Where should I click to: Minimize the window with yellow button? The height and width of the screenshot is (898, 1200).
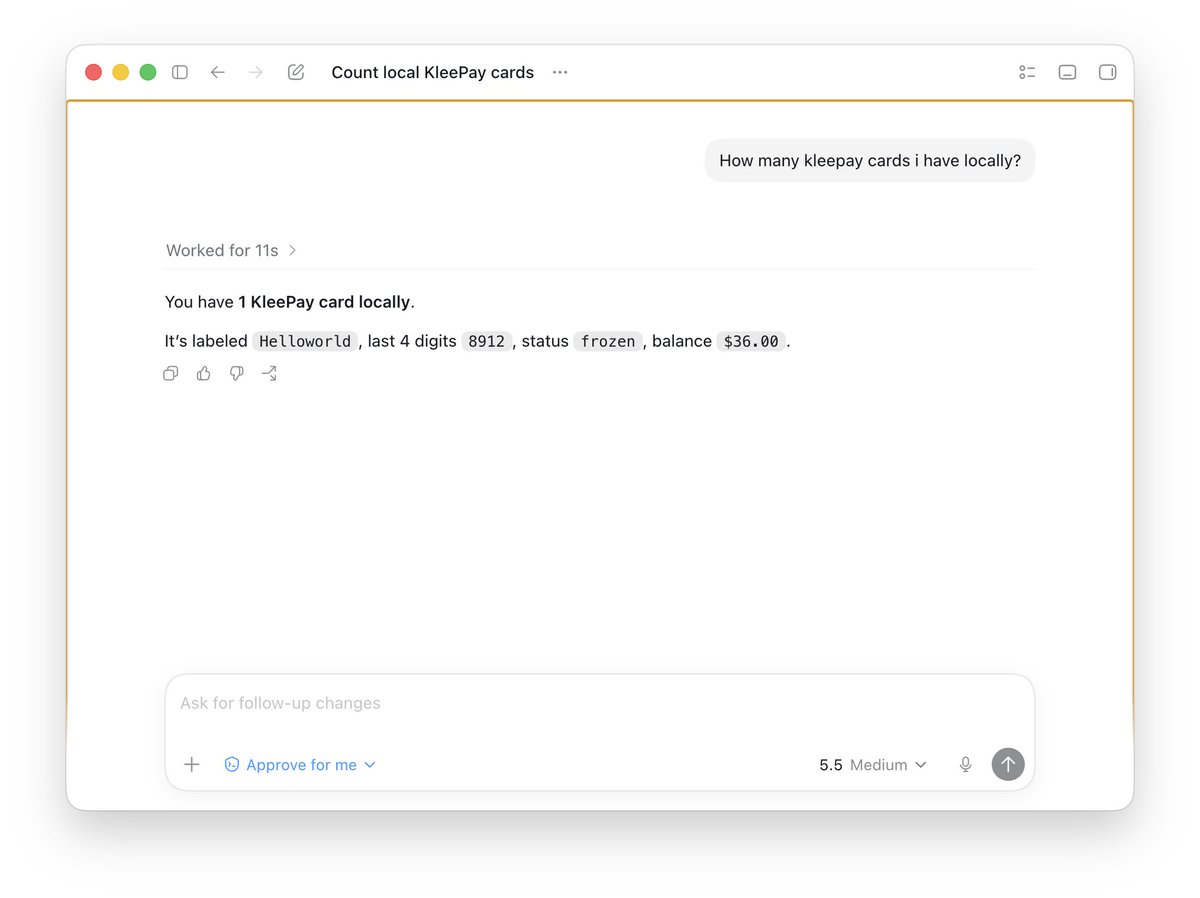pos(121,72)
